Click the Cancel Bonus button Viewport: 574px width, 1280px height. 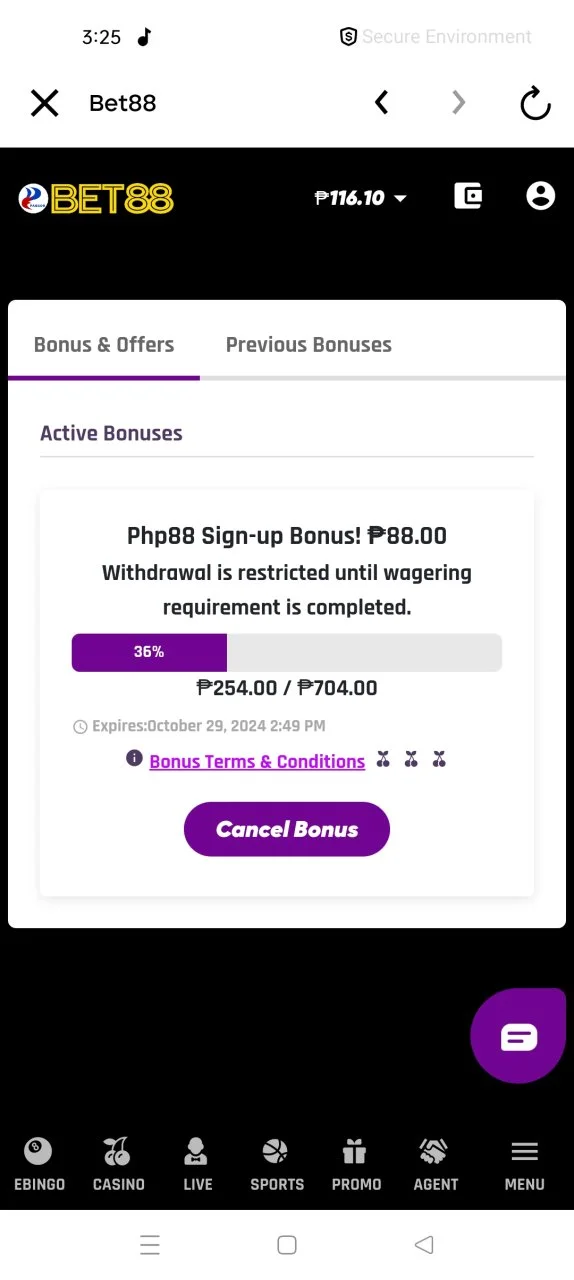pos(287,829)
